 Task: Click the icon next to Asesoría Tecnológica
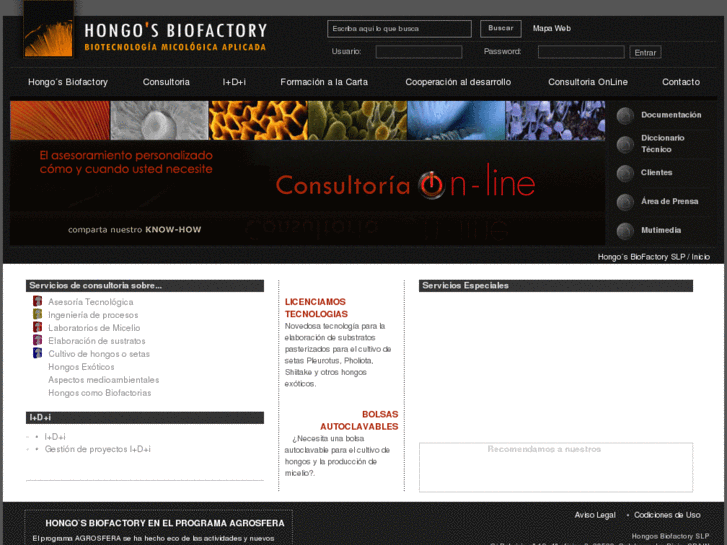(x=38, y=301)
